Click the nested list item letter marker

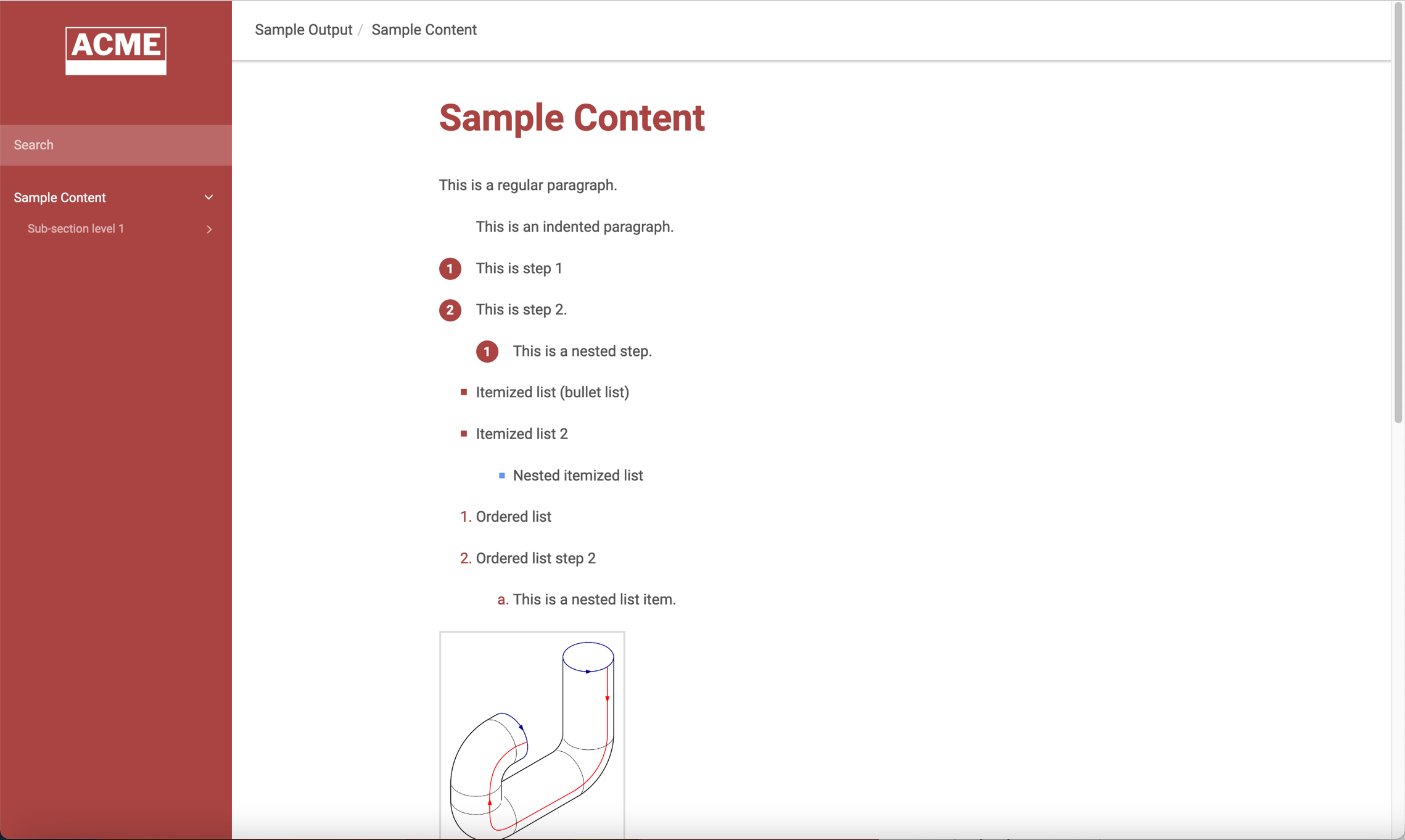(502, 599)
